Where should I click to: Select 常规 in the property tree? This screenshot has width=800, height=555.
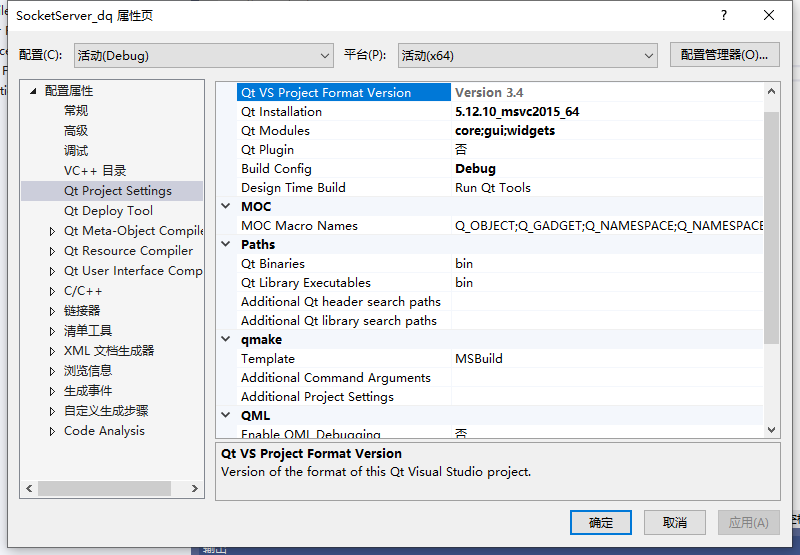tap(76, 111)
